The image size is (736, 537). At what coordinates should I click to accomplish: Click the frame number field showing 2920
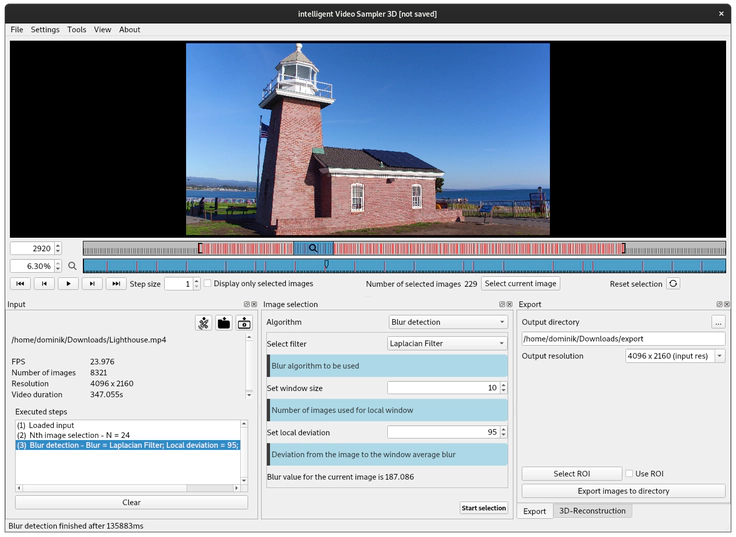[x=32, y=248]
